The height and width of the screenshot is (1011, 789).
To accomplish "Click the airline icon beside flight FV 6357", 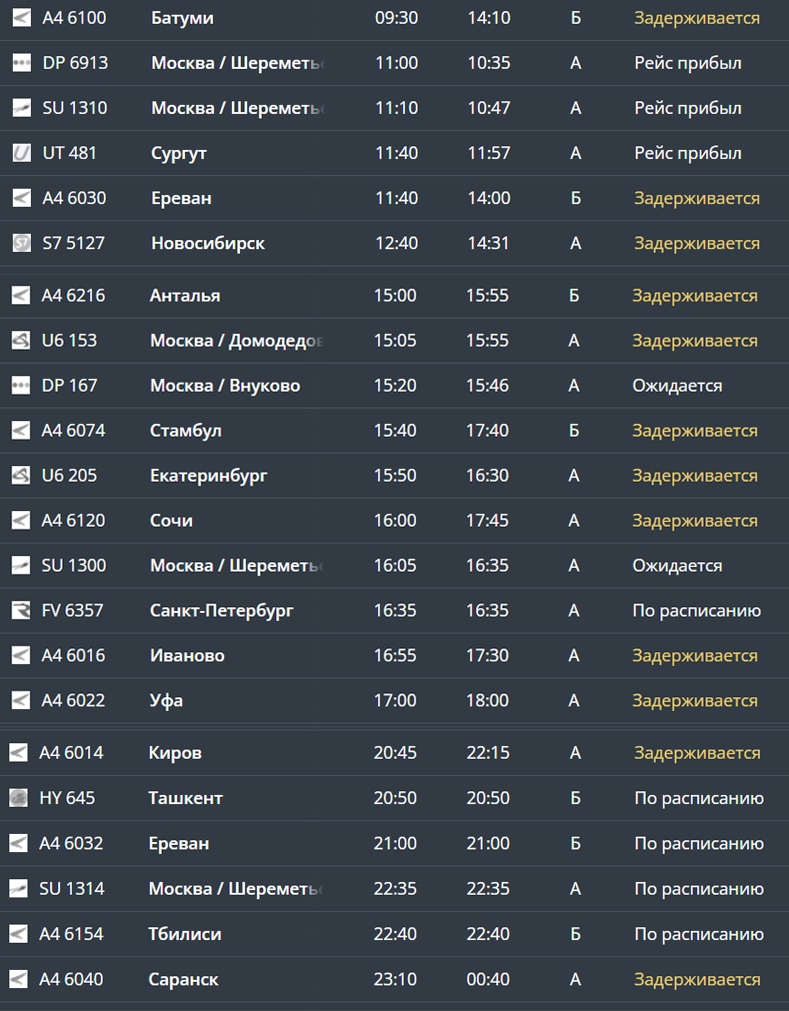I will pos(20,611).
